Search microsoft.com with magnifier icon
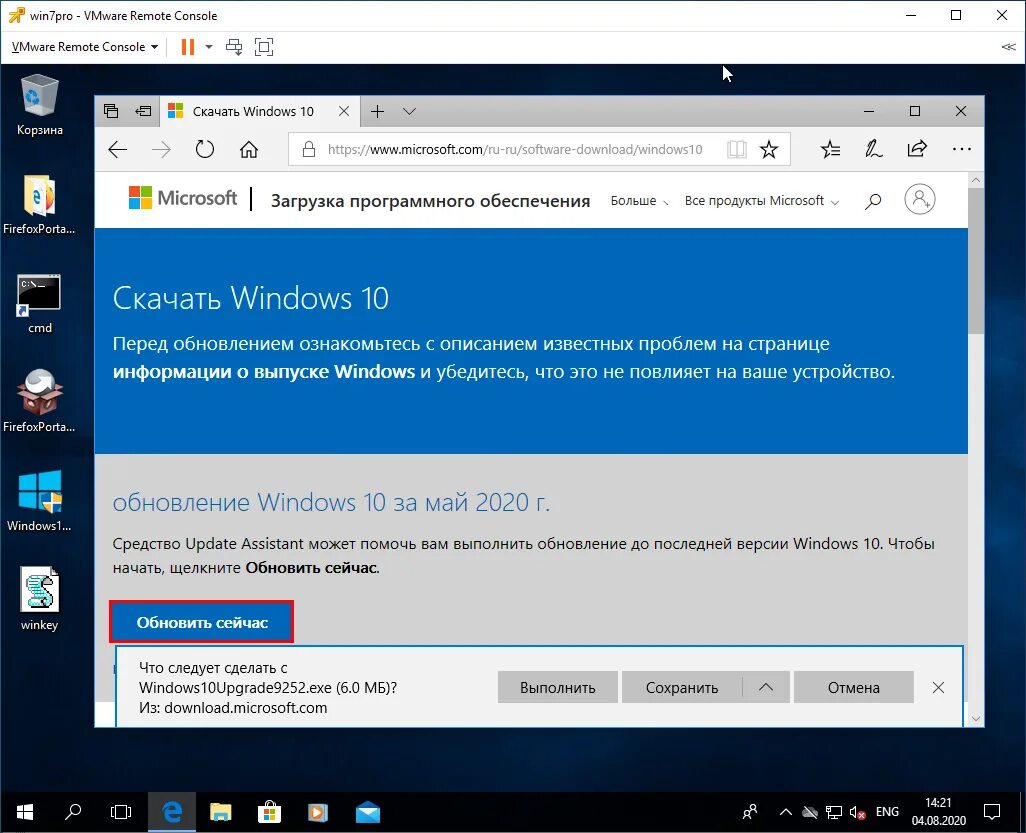This screenshot has height=833, width=1026. 872,201
